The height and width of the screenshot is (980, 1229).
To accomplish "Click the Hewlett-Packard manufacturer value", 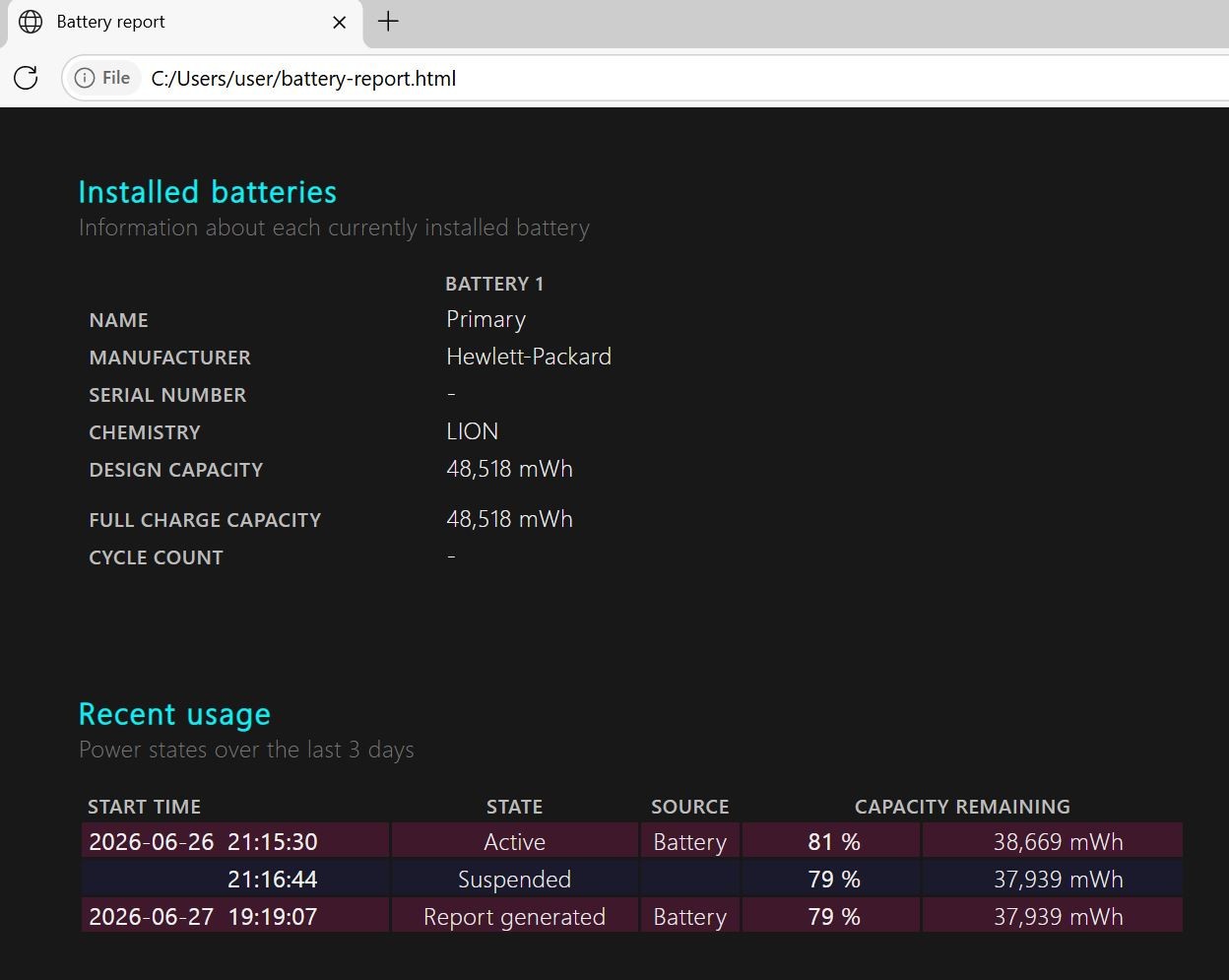I will click(529, 357).
